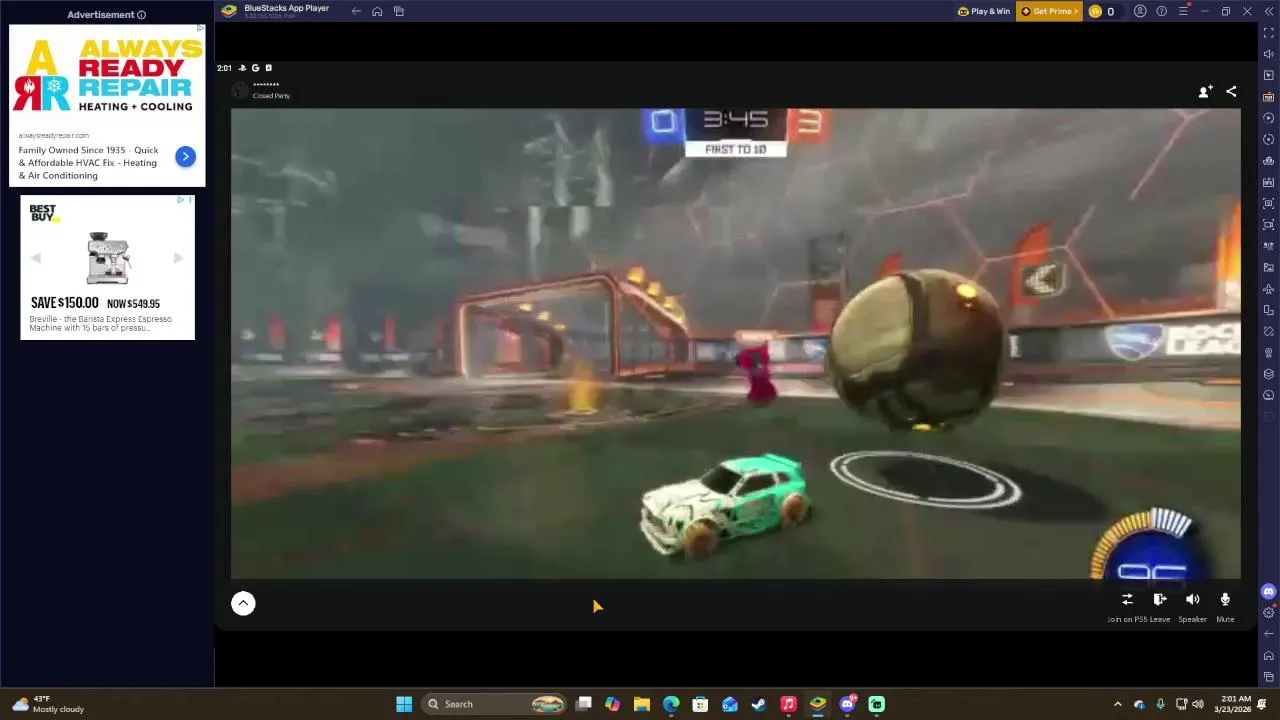Collapse the BlueStacks side toolbar with double arrows

tap(1269, 11)
